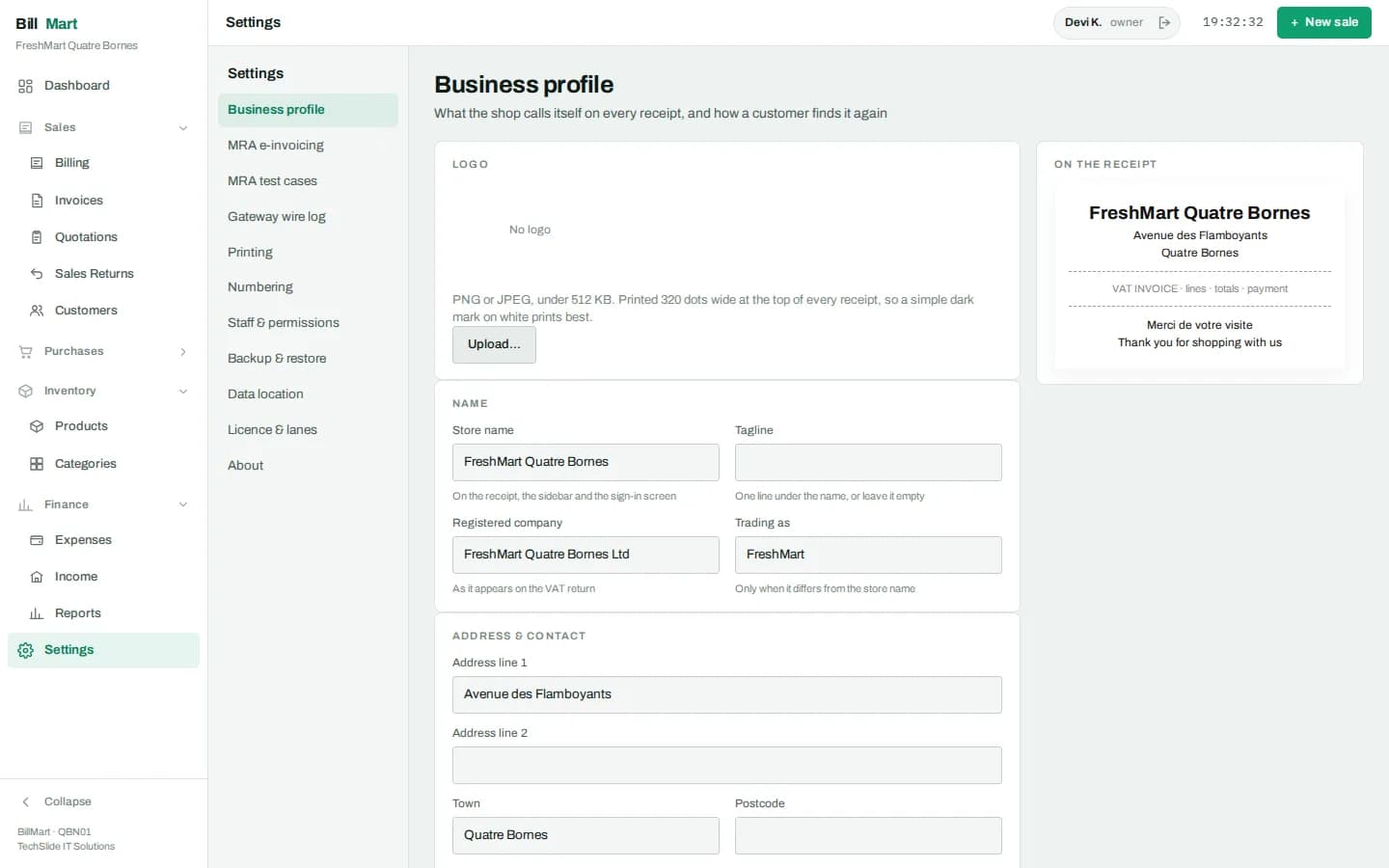Click the empty Address line 2 field
The height and width of the screenshot is (868, 1389).
point(727,765)
